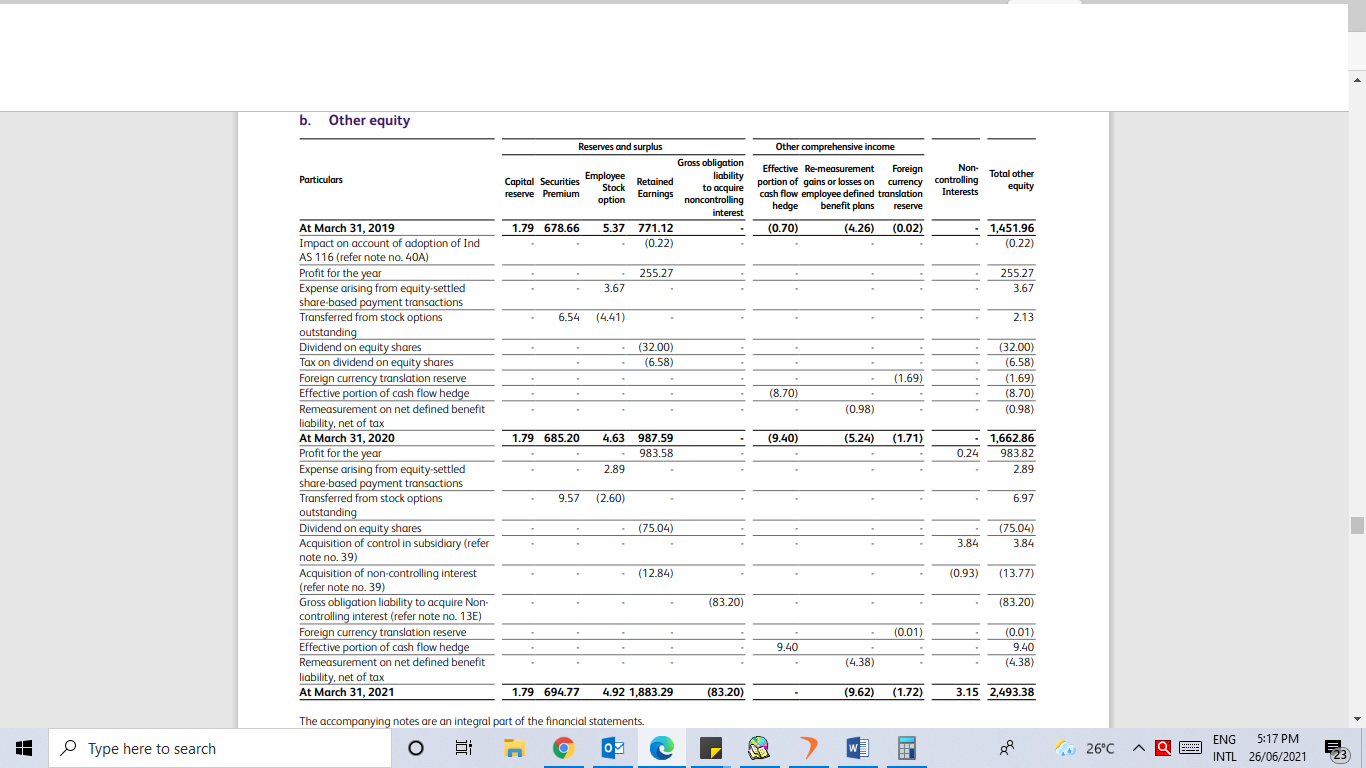
Task: Open Outlook from the taskbar
Action: coord(612,748)
